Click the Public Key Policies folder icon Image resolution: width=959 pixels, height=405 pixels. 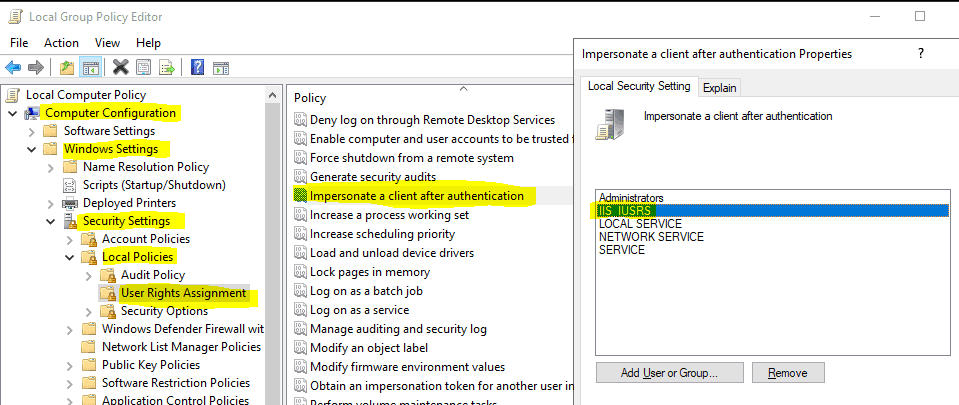tap(90, 365)
